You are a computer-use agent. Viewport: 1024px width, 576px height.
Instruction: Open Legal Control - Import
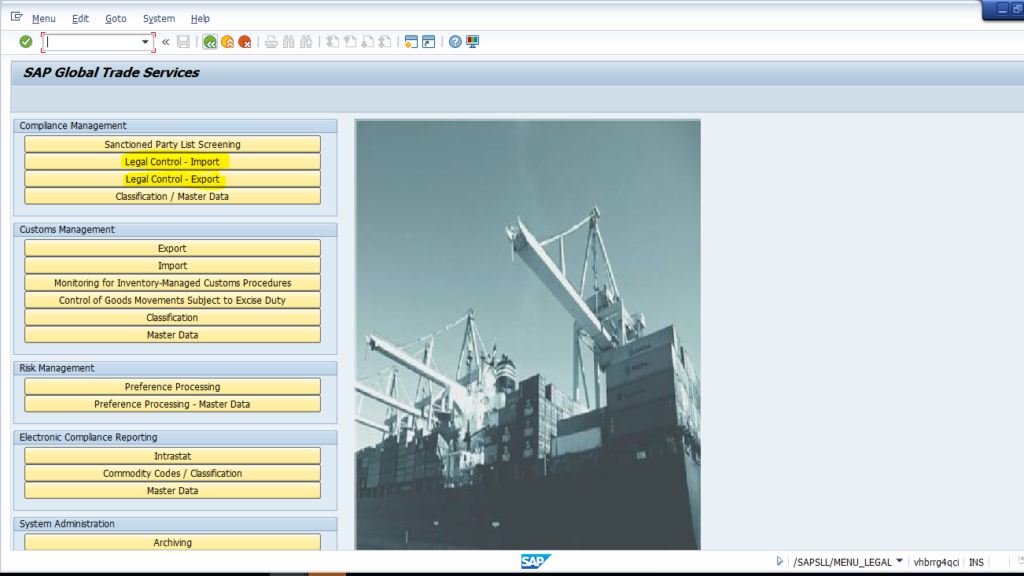coord(172,161)
